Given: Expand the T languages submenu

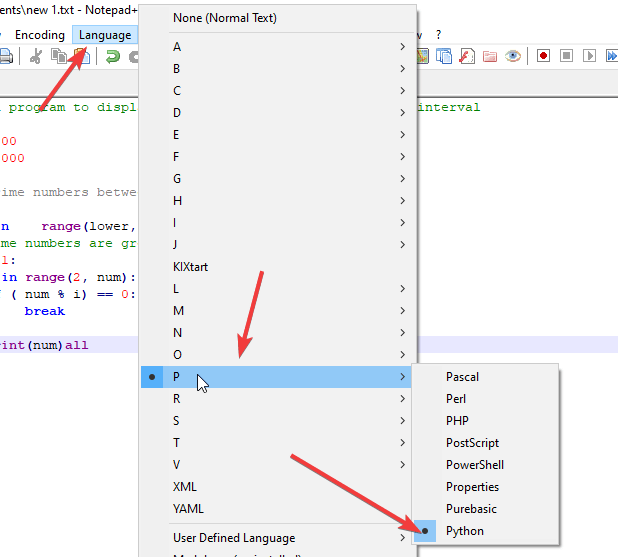Looking at the screenshot, I should point(278,443).
